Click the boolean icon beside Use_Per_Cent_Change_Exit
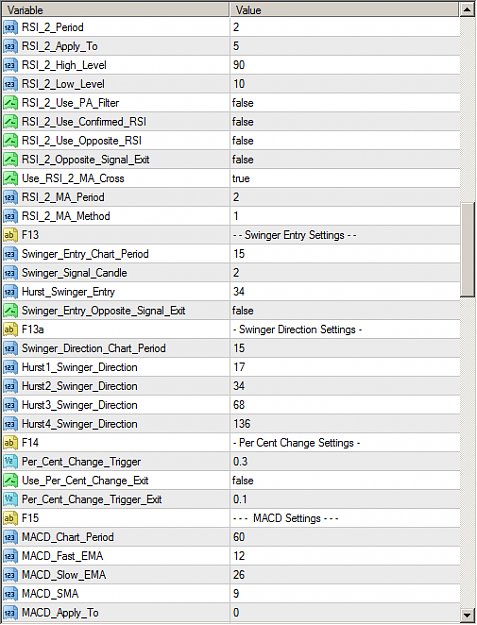 tap(10, 481)
